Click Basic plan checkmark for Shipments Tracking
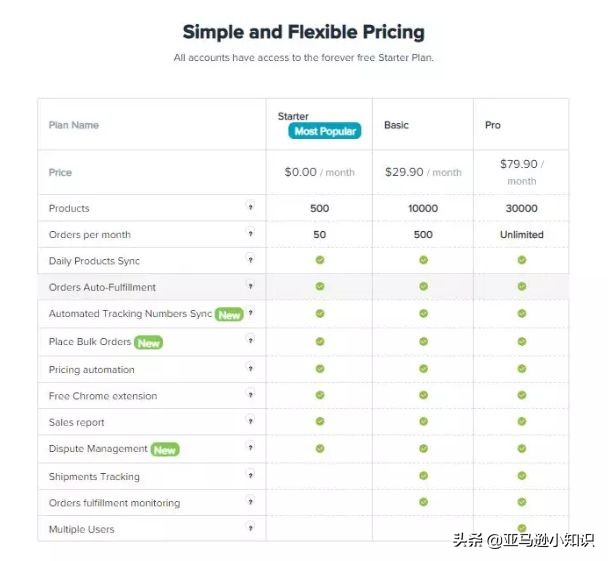 pyautogui.click(x=423, y=475)
